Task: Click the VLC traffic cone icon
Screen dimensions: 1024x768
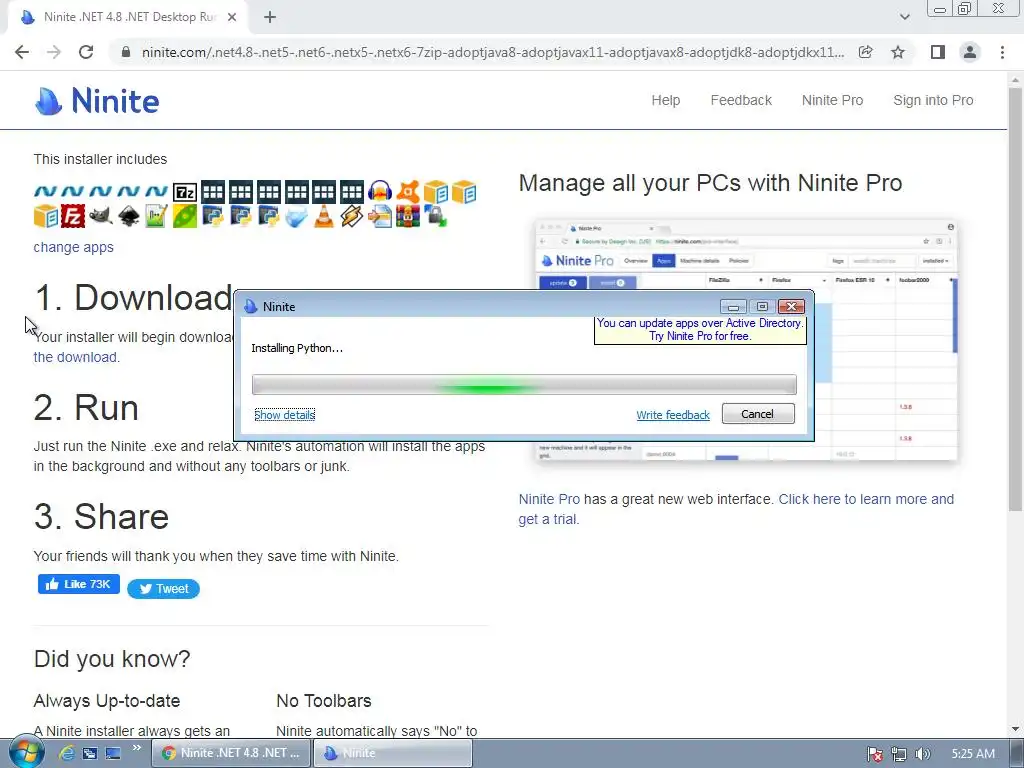Action: pyautogui.click(x=323, y=216)
